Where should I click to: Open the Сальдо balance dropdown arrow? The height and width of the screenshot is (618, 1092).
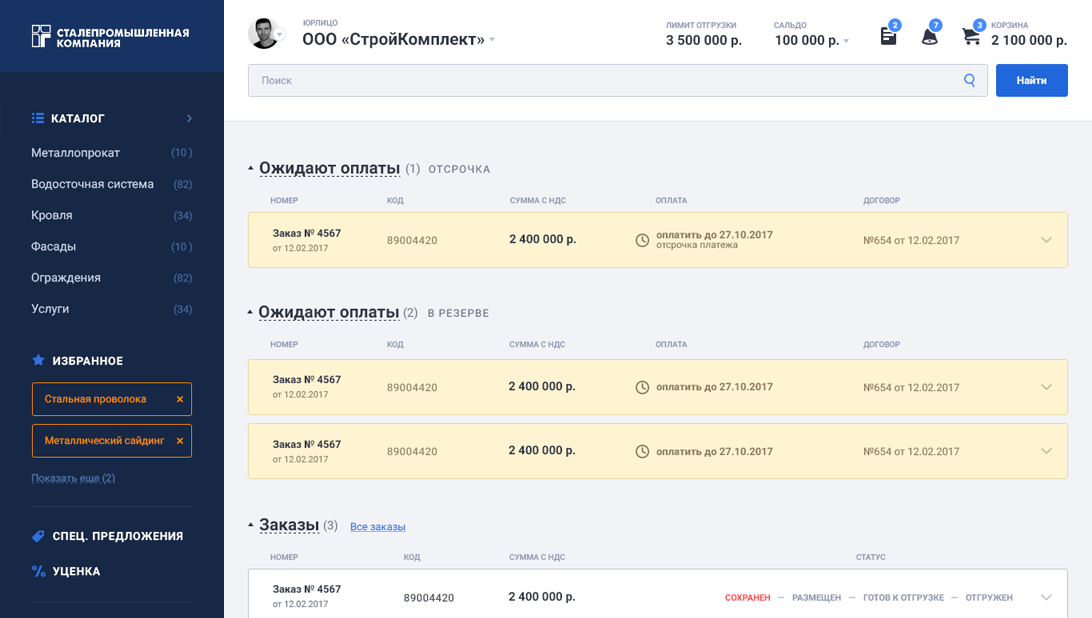pos(846,41)
